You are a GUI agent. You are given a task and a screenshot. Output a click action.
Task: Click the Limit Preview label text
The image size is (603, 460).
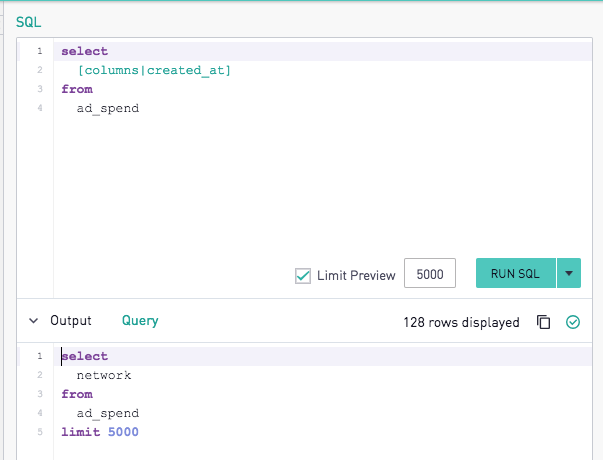[356, 275]
